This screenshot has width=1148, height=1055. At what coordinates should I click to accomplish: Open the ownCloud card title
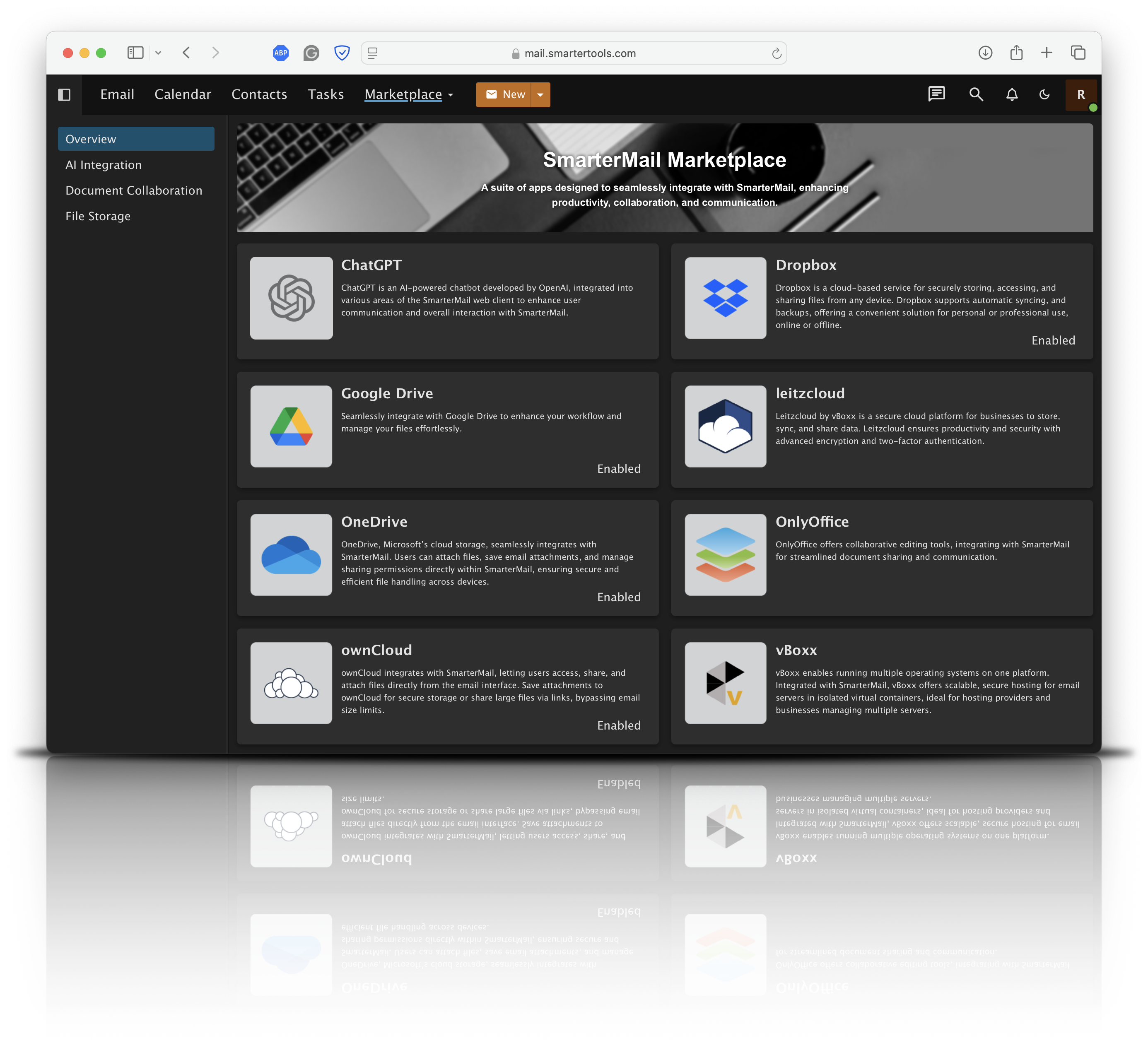377,650
